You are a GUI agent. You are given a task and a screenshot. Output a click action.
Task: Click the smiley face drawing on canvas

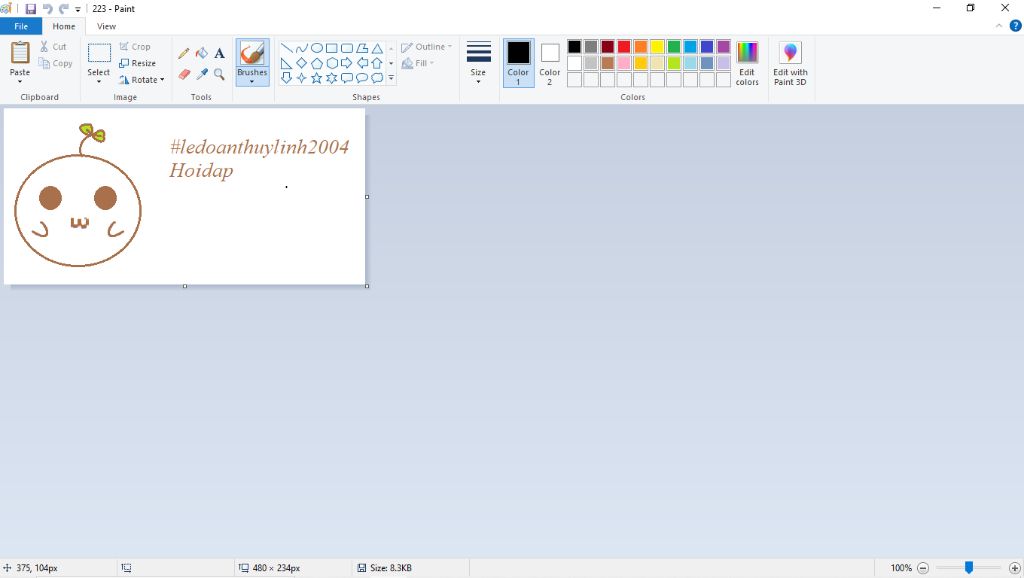coord(78,195)
